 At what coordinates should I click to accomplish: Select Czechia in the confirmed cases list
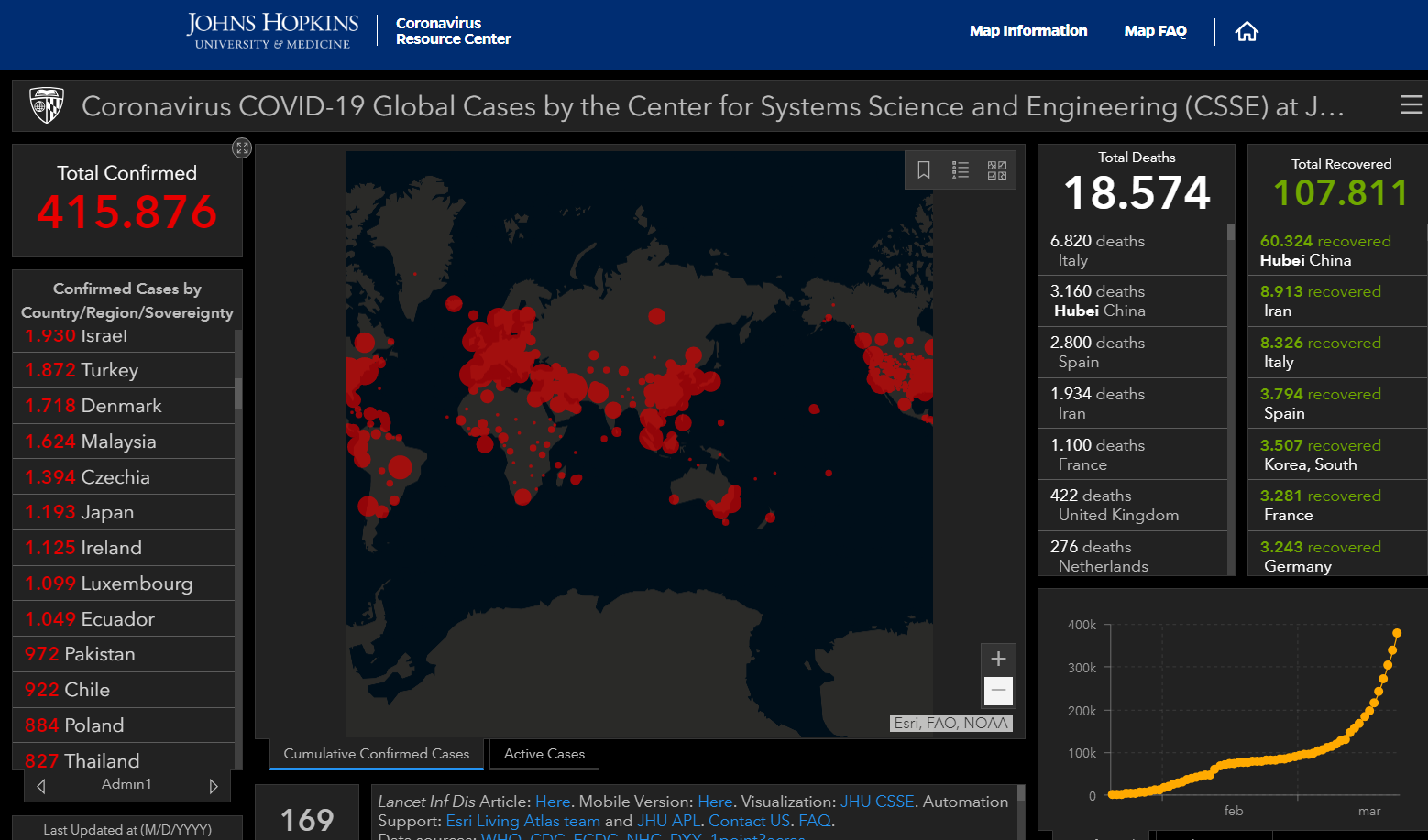point(124,477)
